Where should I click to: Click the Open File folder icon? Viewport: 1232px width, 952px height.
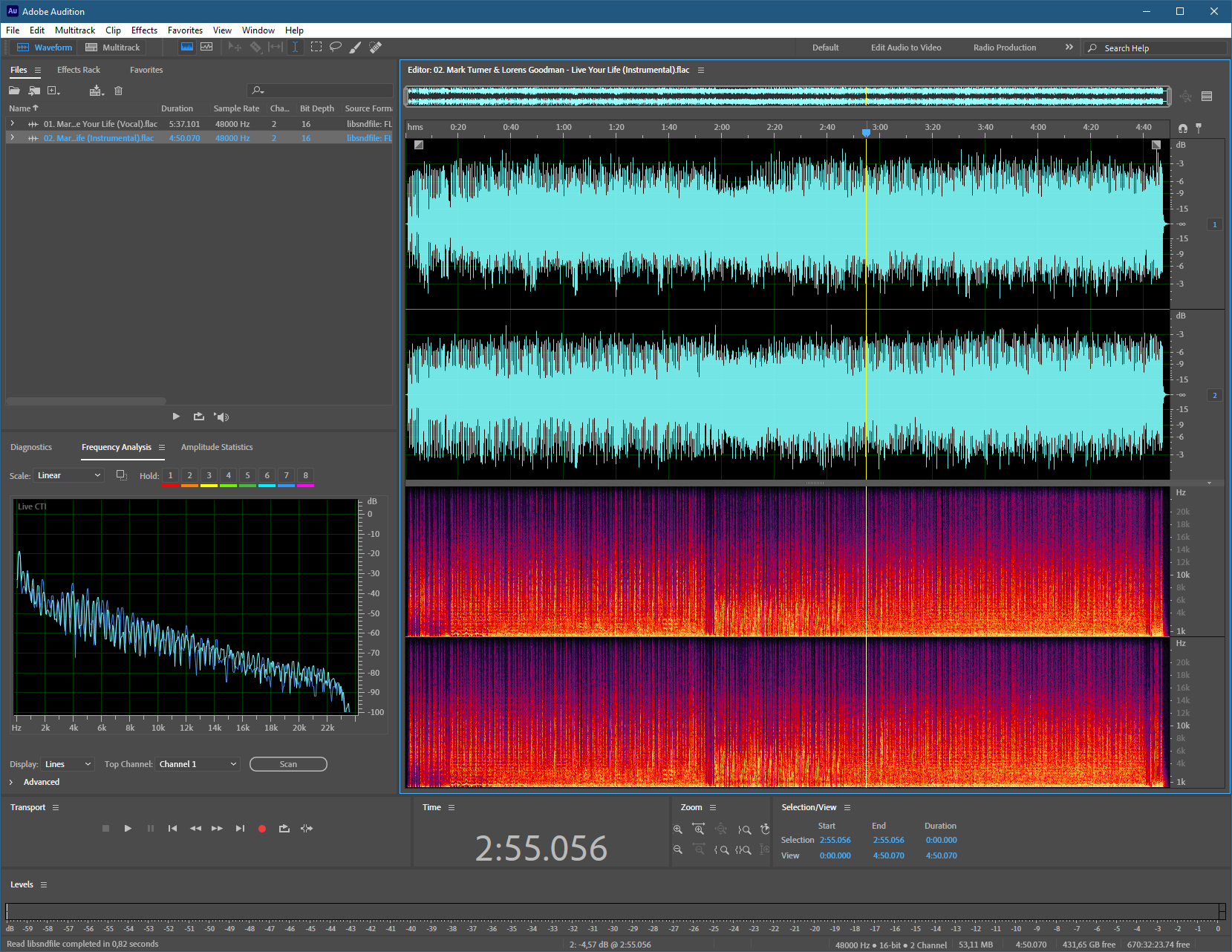pos(14,91)
